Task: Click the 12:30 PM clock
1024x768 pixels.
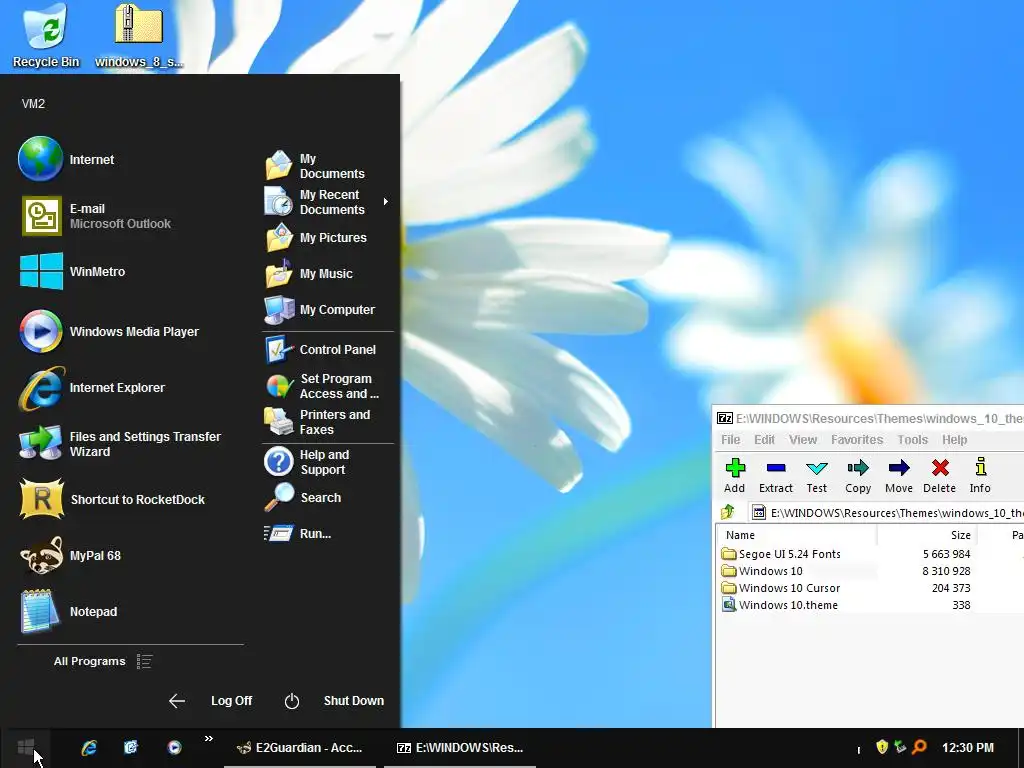Action: pyautogui.click(x=968, y=748)
